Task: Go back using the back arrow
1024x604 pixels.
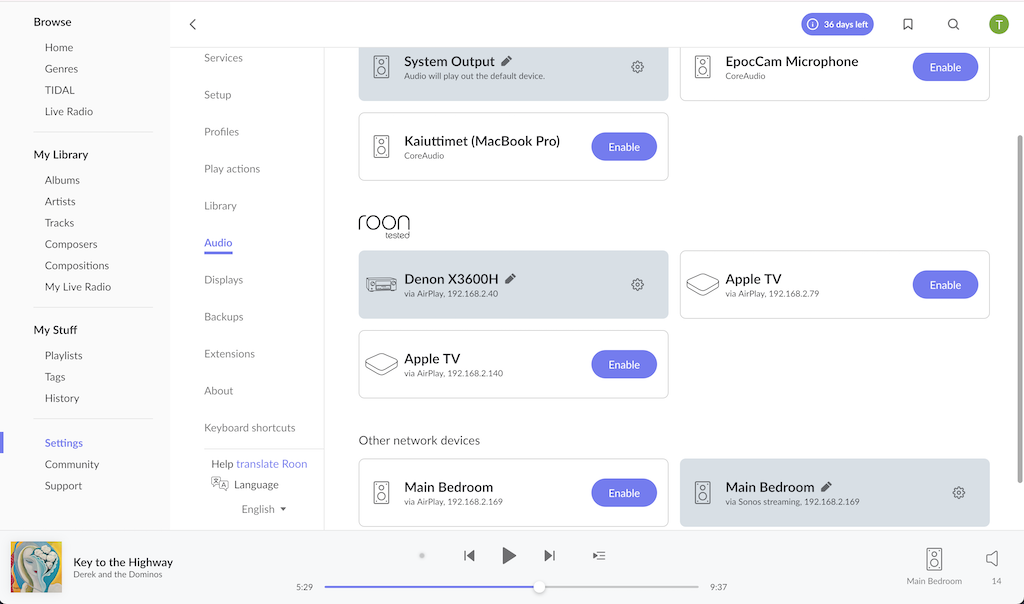Action: 193,24
